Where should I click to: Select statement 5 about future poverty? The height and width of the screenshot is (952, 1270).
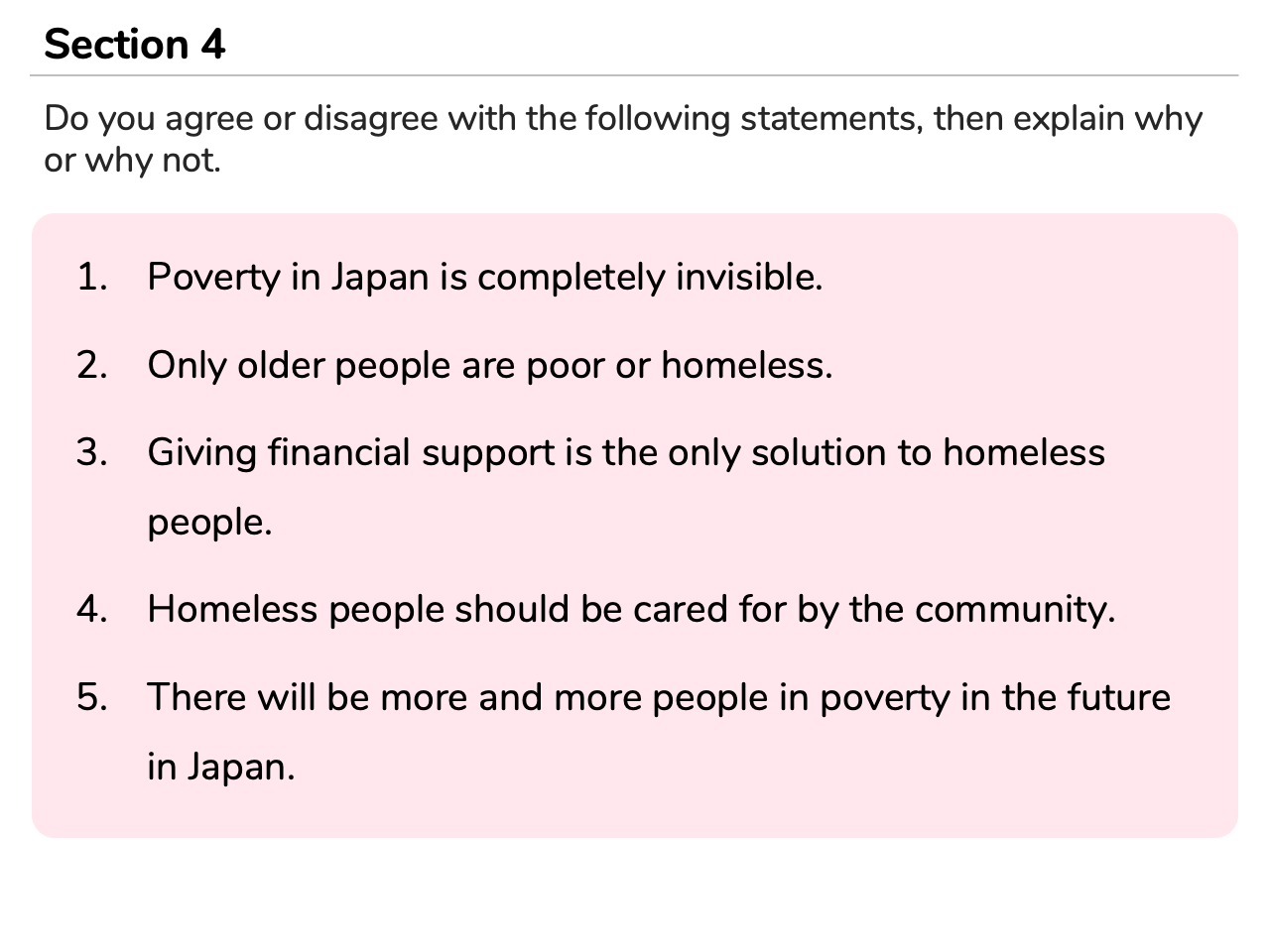(659, 732)
